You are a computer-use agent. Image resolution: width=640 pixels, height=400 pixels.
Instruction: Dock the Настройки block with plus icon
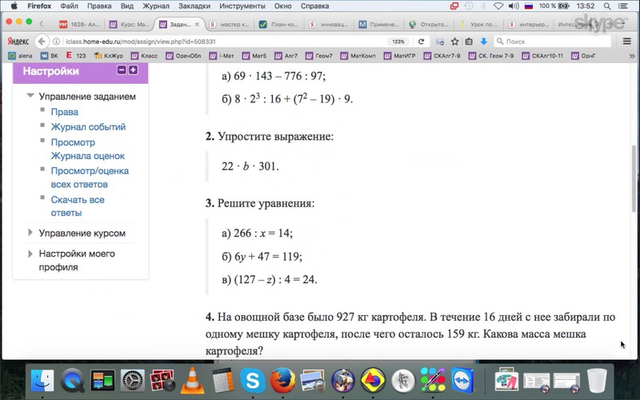coord(133,70)
